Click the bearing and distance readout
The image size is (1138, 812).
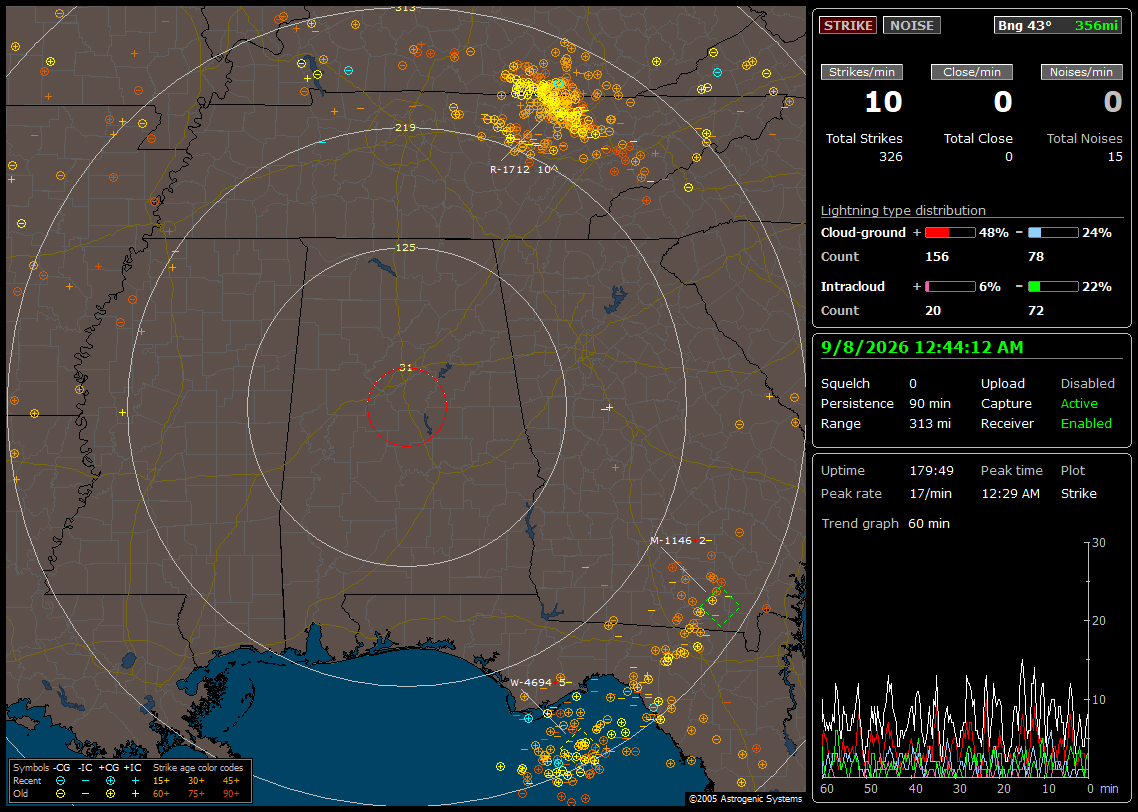(1057, 25)
